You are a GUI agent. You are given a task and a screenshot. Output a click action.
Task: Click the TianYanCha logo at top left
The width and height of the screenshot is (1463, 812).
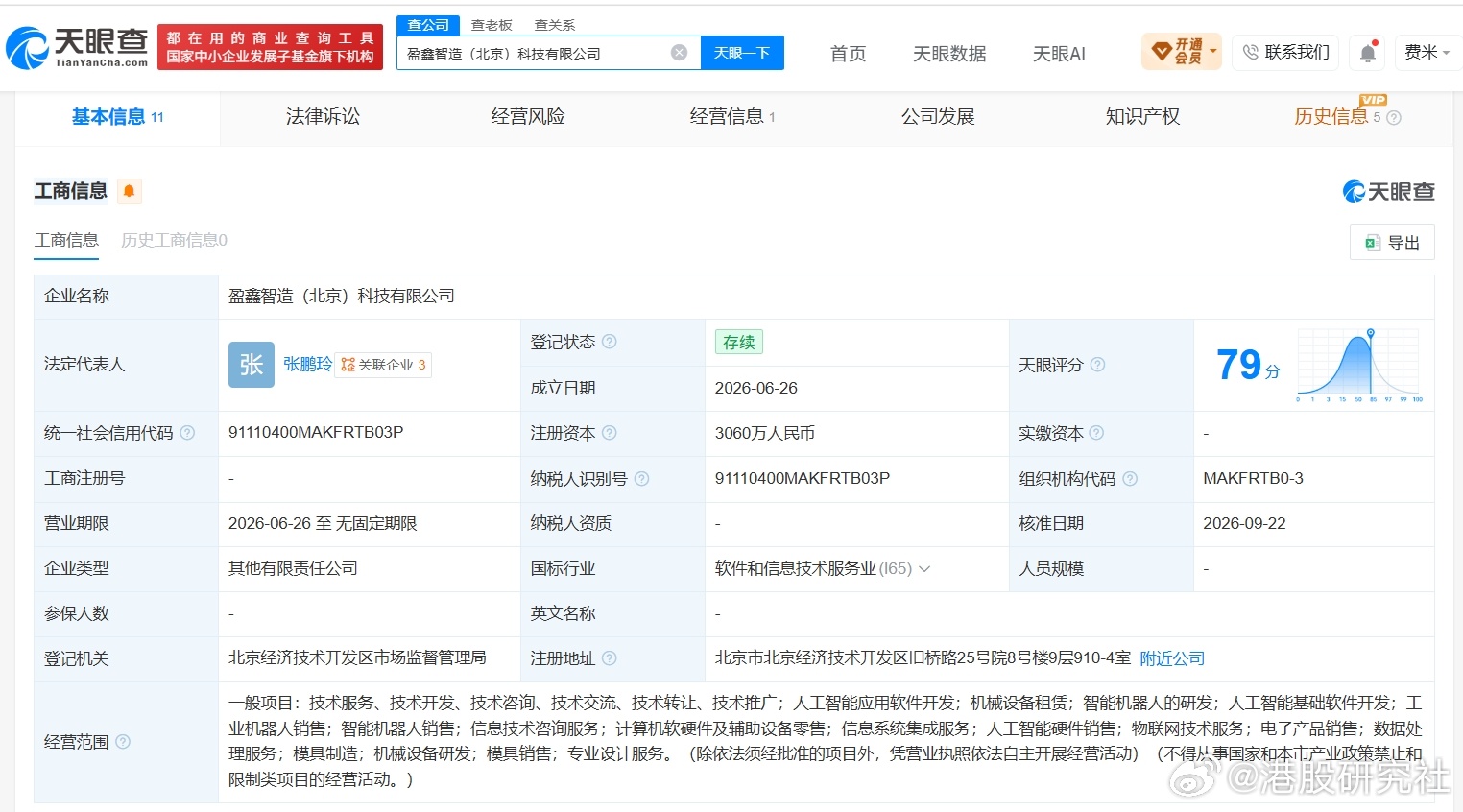pyautogui.click(x=77, y=48)
